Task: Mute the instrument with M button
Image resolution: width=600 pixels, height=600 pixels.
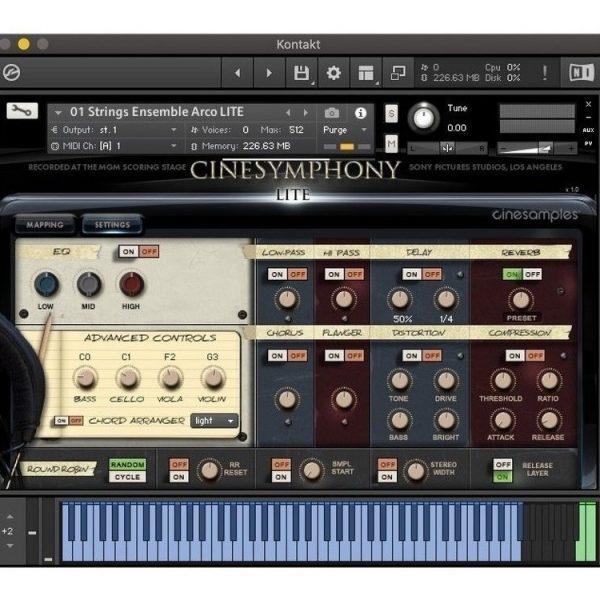Action: [x=391, y=143]
